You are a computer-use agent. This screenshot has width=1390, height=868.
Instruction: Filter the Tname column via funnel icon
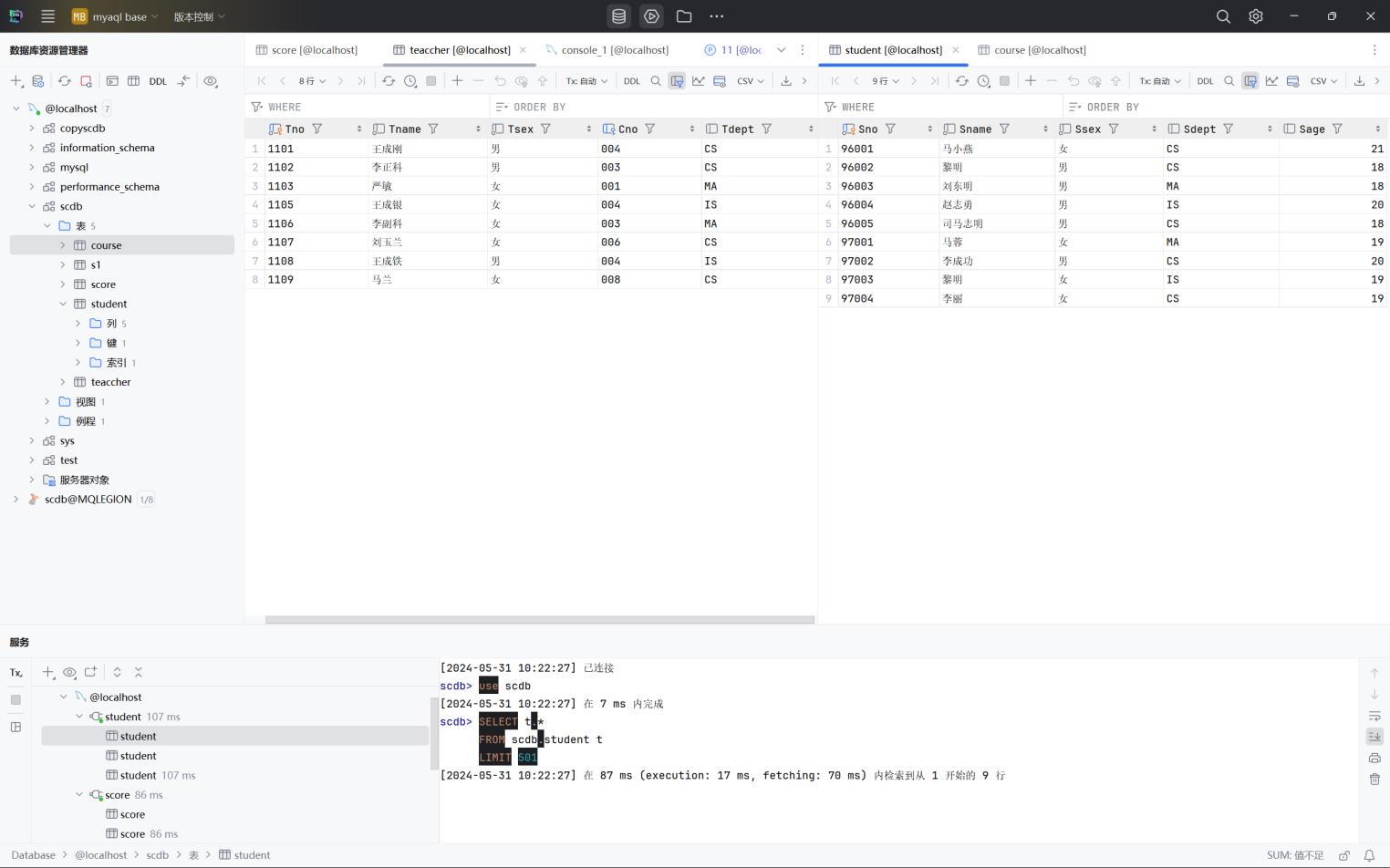[434, 129]
